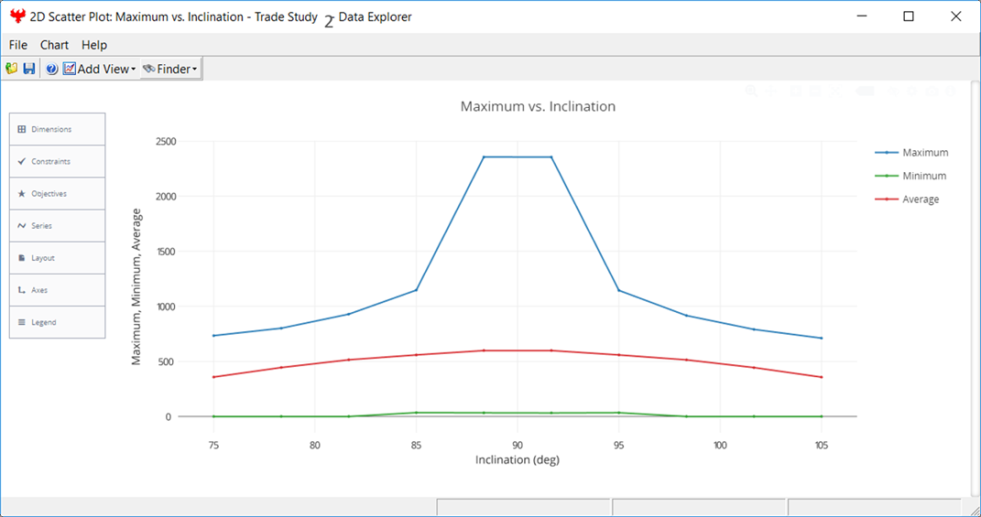Hide the Minimum series via legend
981x517 pixels.
(923, 176)
